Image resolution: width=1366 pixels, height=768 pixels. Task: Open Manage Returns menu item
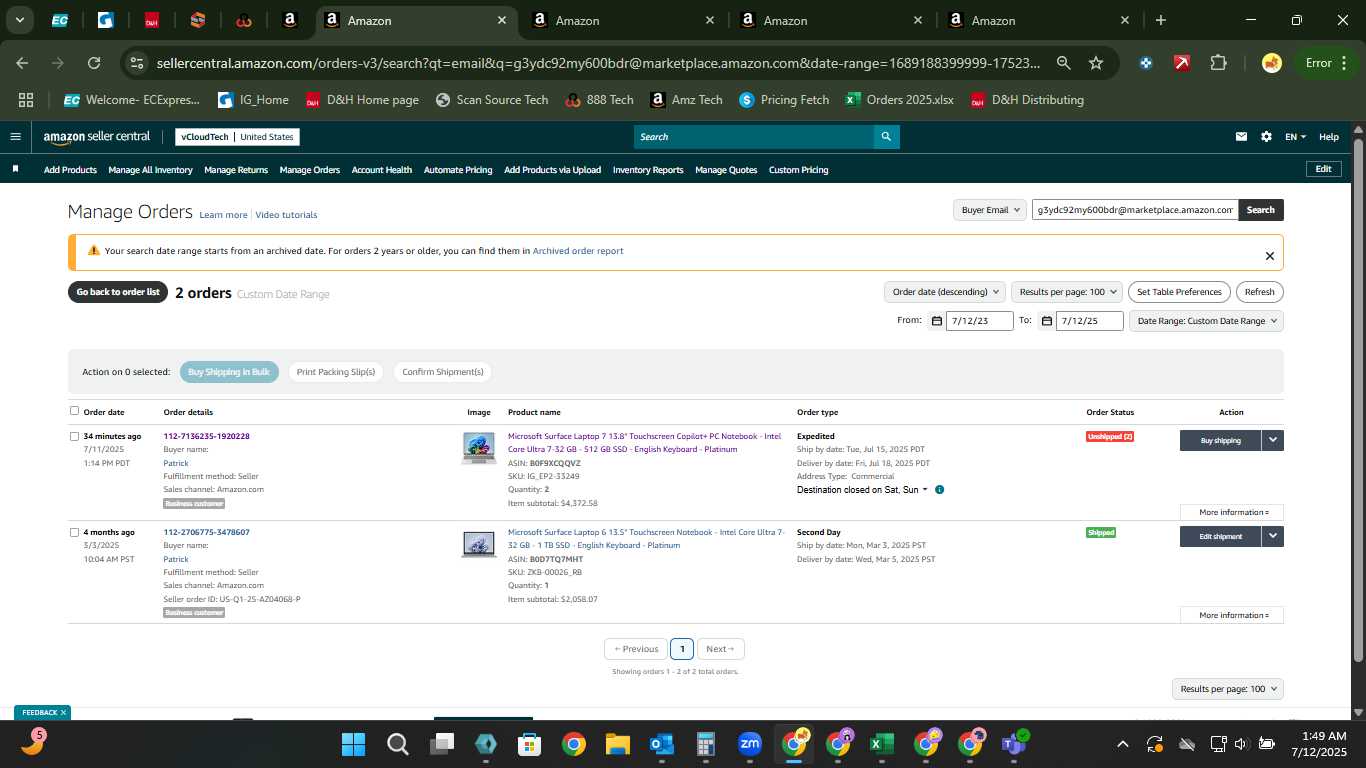coord(236,170)
